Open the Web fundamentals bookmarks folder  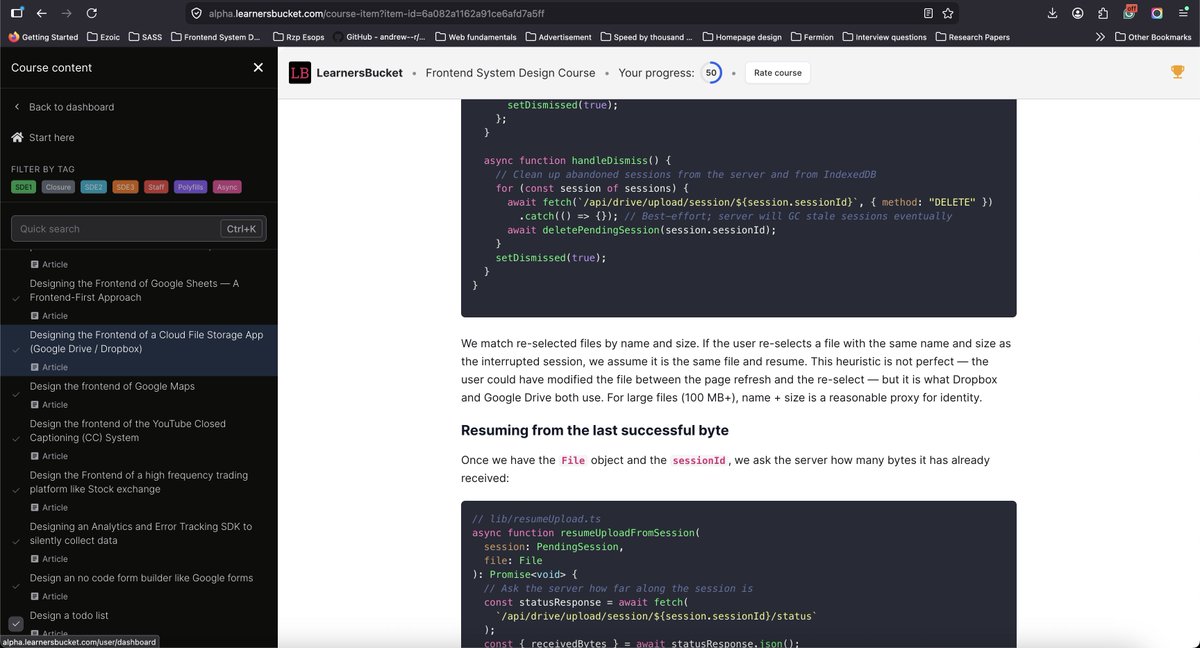[475, 37]
